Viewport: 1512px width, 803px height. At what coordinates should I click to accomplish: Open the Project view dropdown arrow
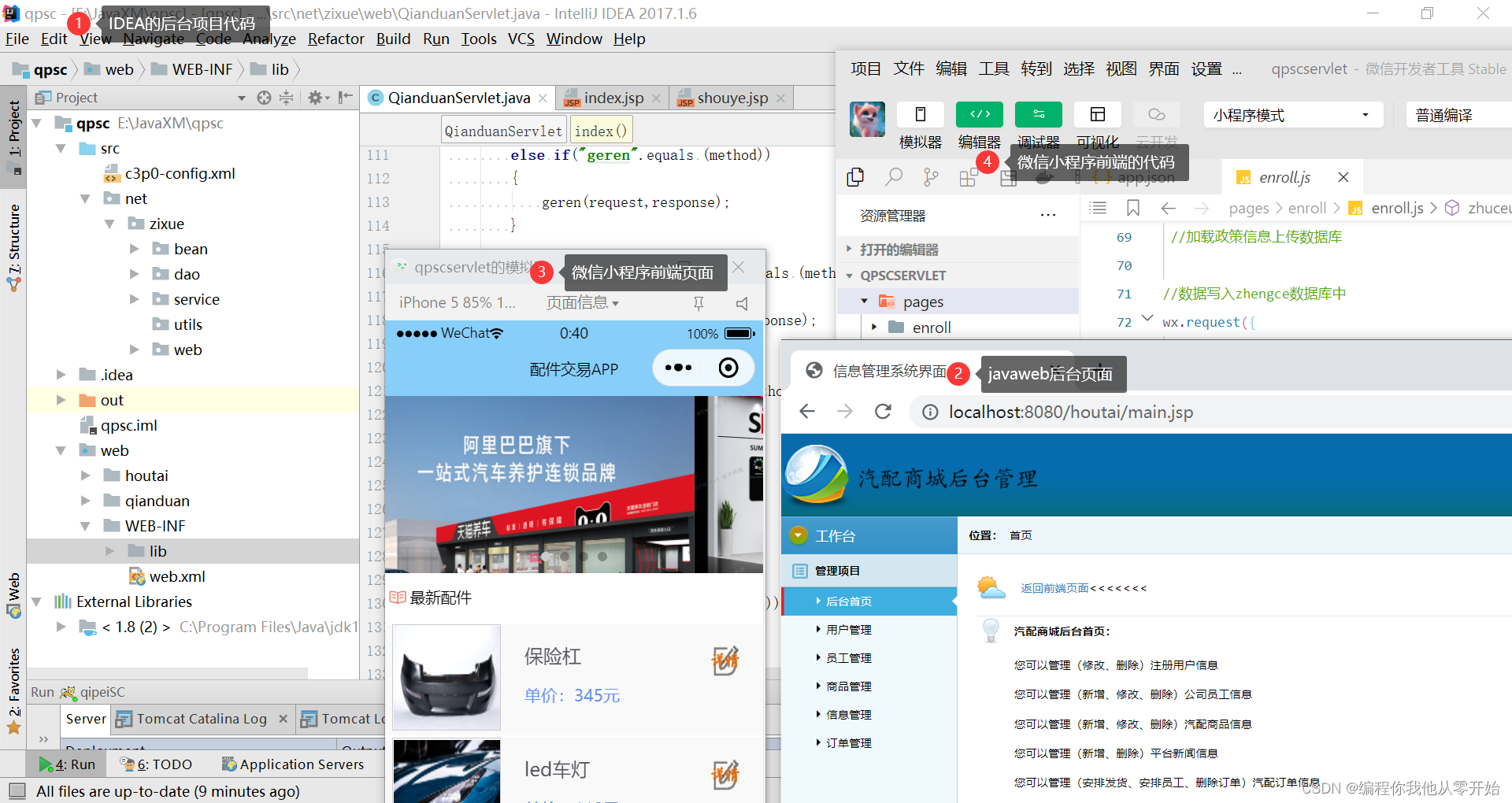[242, 98]
